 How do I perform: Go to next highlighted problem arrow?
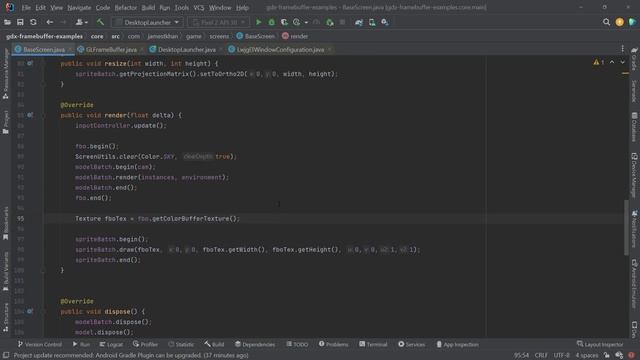[x=622, y=62]
